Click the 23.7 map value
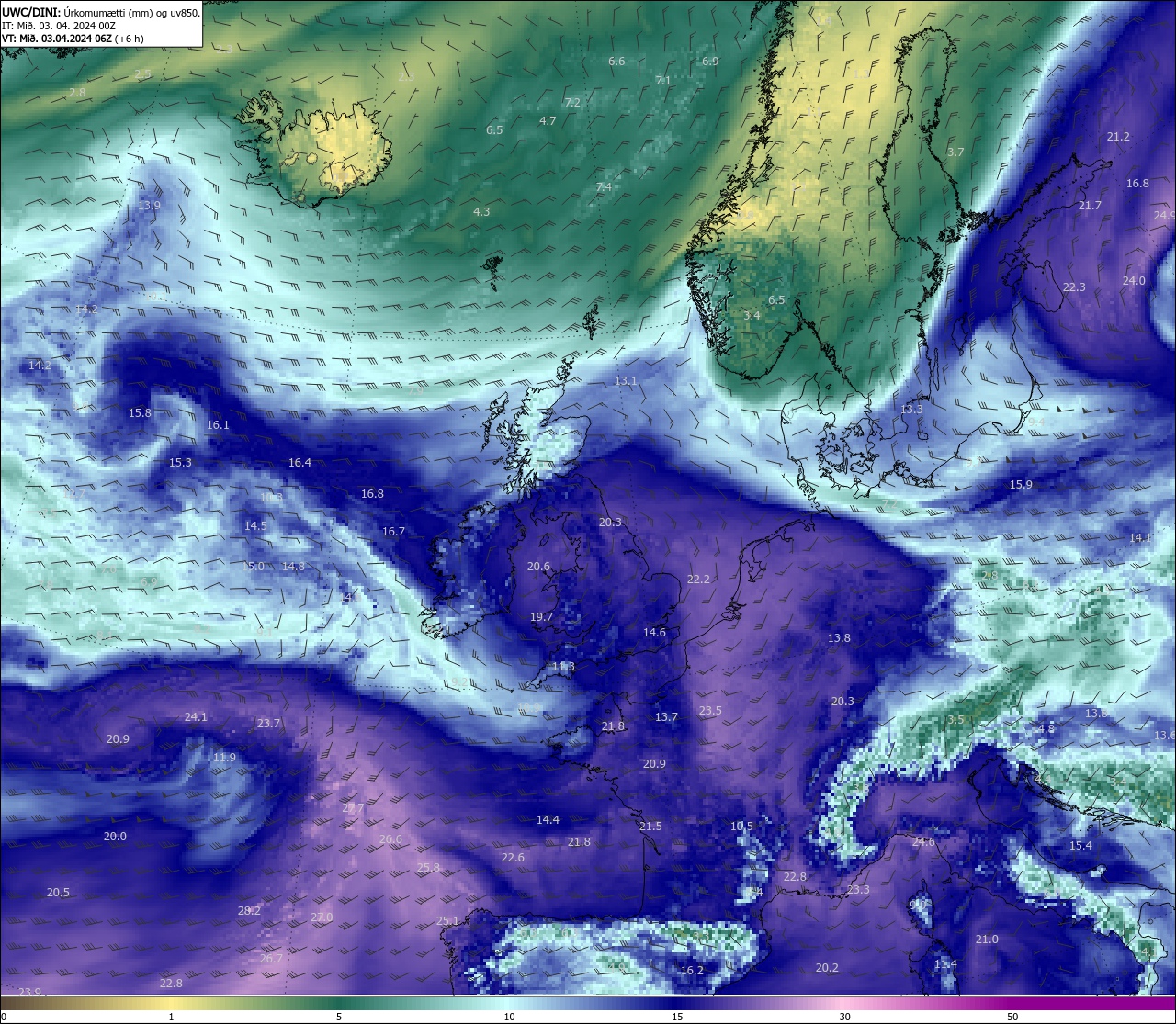This screenshot has height=1024, width=1176. [268, 724]
